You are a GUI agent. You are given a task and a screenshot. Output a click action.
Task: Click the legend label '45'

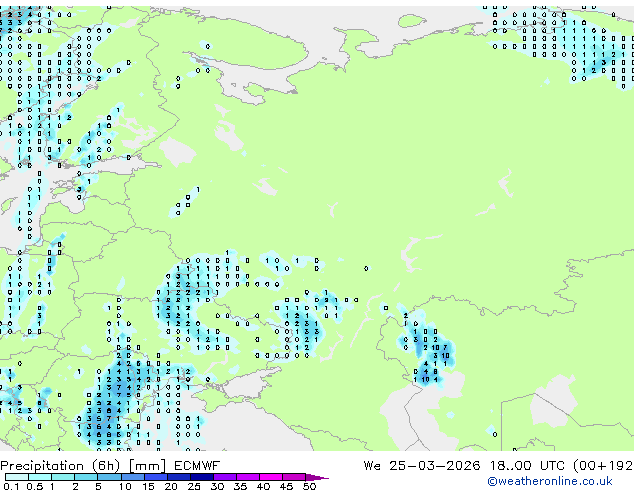(286, 486)
